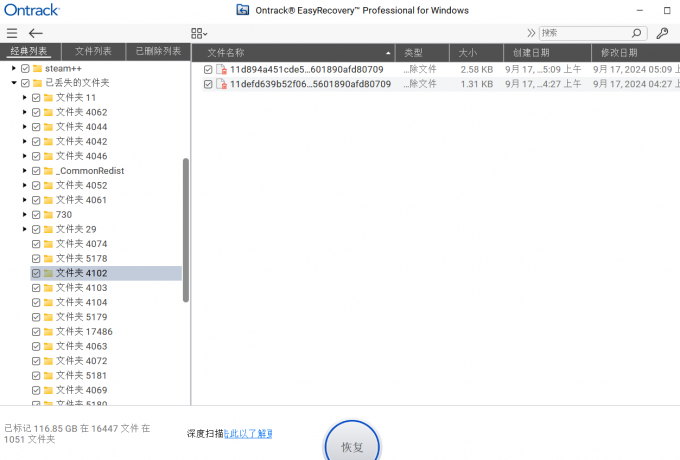Switch to the 文件列表 tab
This screenshot has width=680, height=460.
93,52
